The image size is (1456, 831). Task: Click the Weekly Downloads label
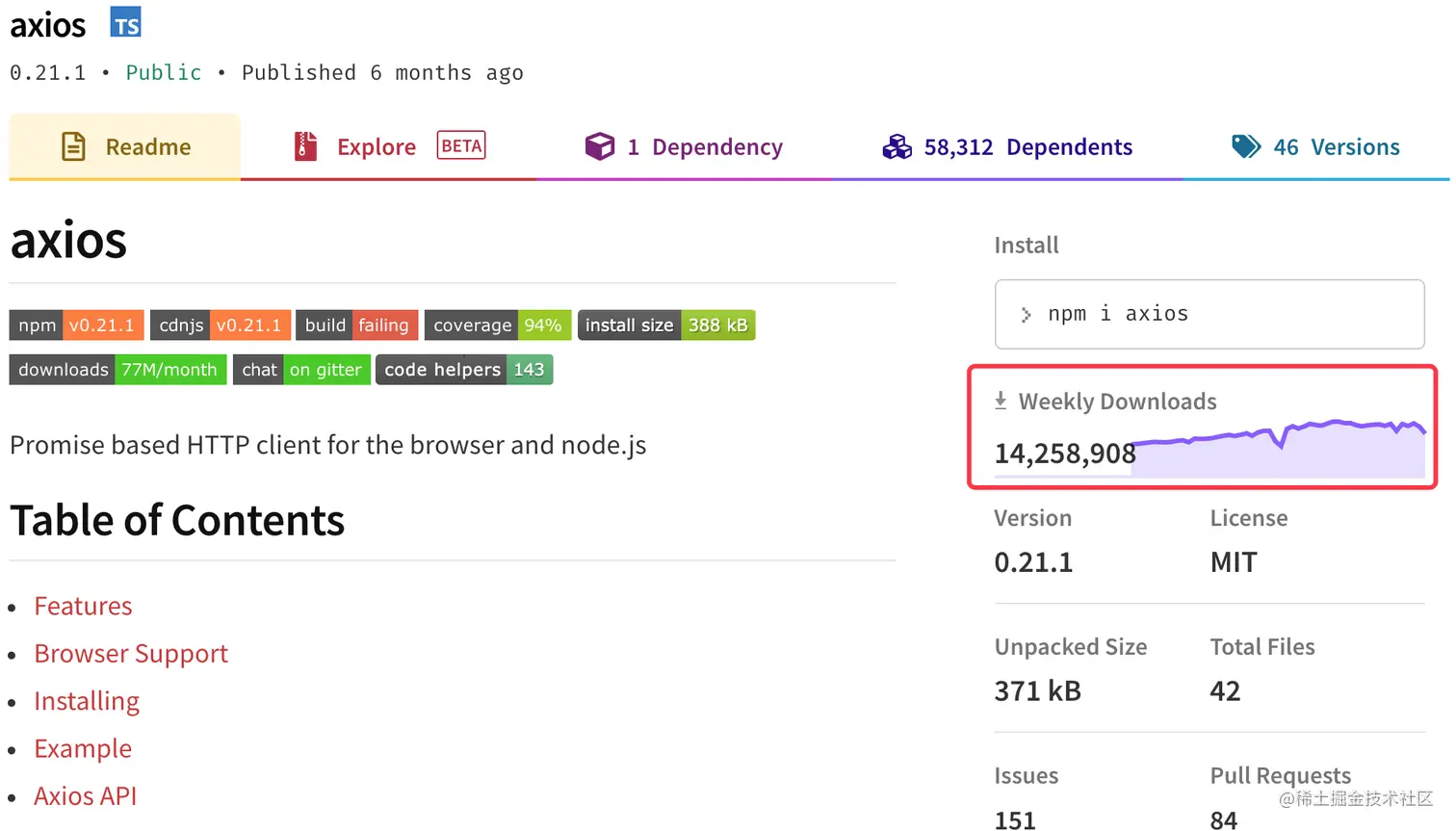point(1118,402)
